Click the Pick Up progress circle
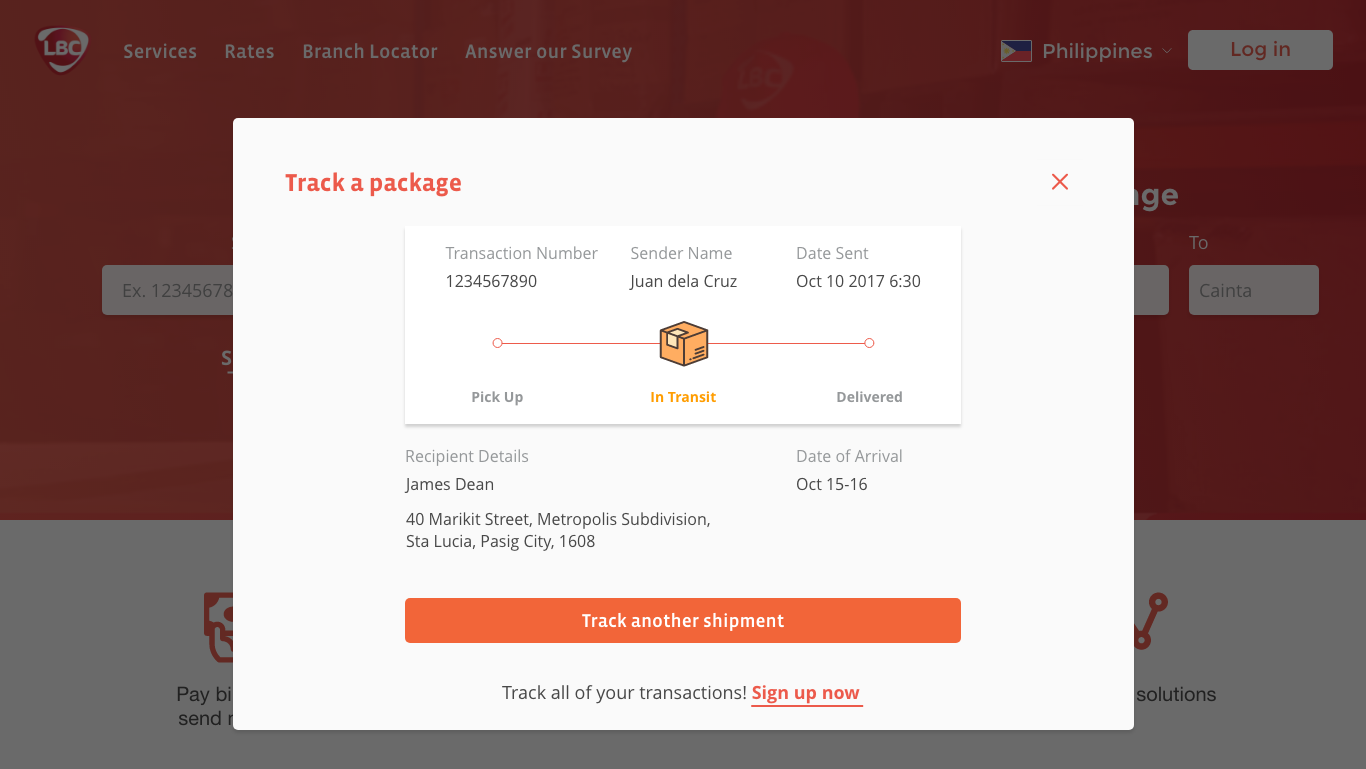1366x769 pixels. click(x=497, y=343)
